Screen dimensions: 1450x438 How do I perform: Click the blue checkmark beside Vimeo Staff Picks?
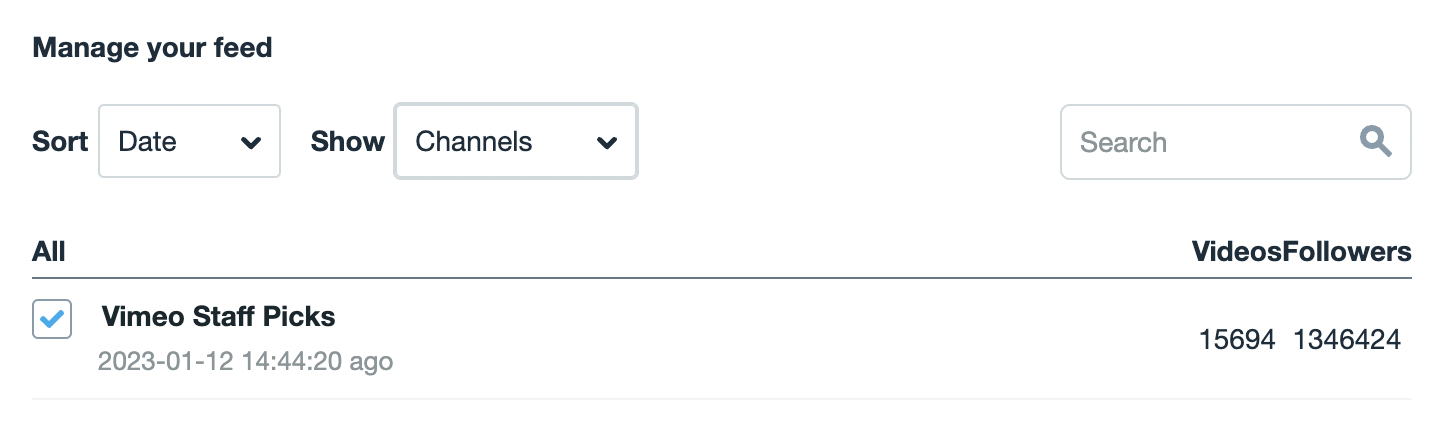pyautogui.click(x=52, y=319)
